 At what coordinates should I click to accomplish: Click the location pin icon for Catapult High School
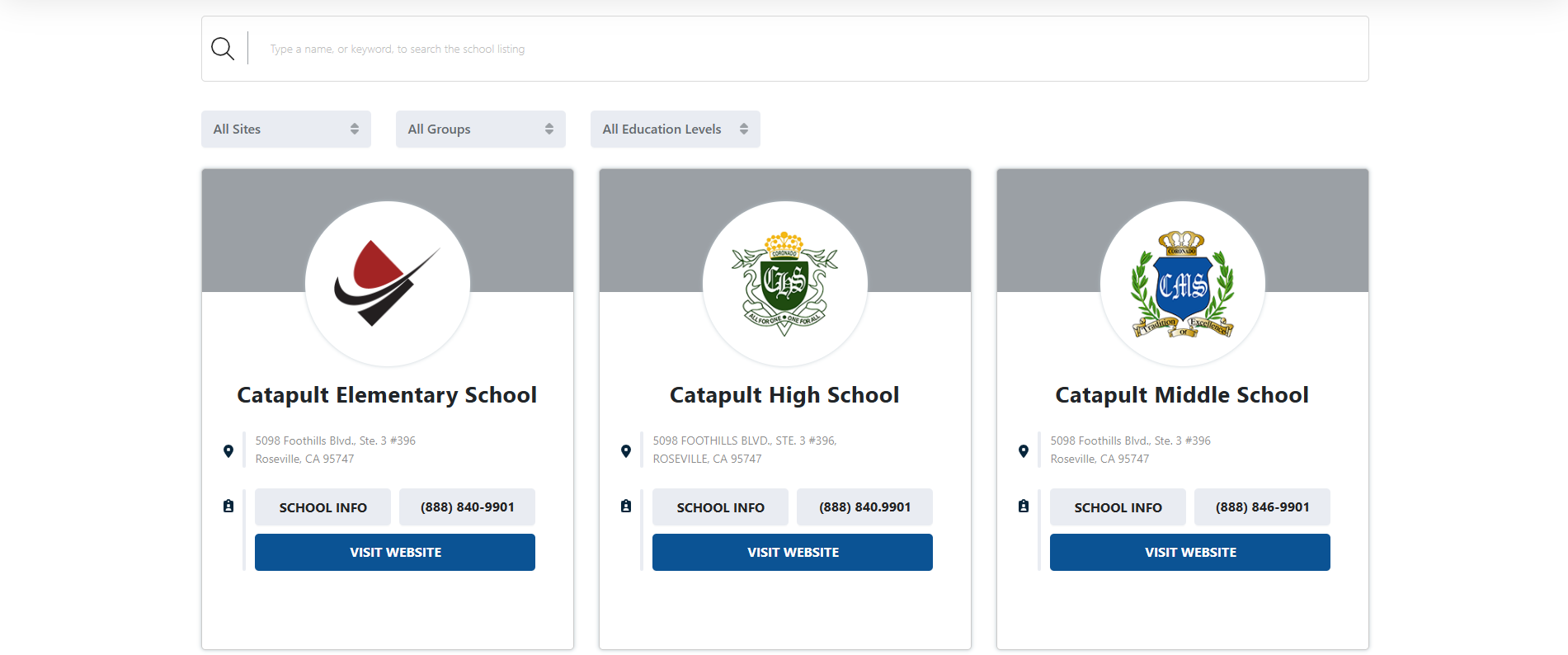click(x=626, y=451)
